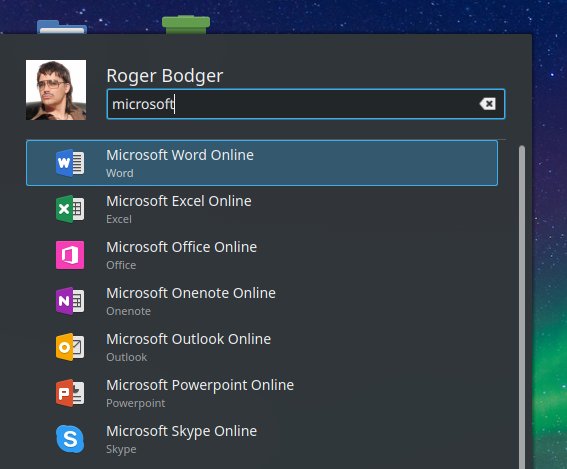
Task: Launch the blue Skype icon
Action: [70, 439]
